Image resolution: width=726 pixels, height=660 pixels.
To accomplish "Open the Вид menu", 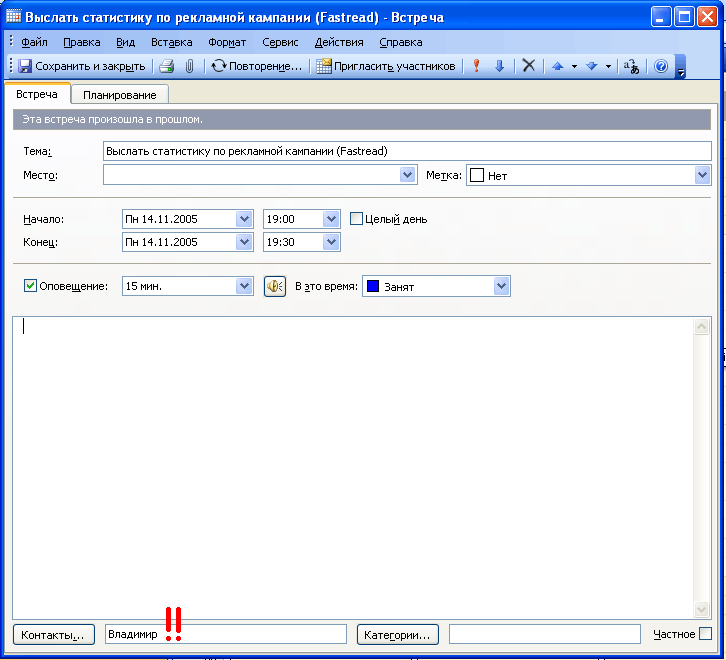I will [x=125, y=42].
